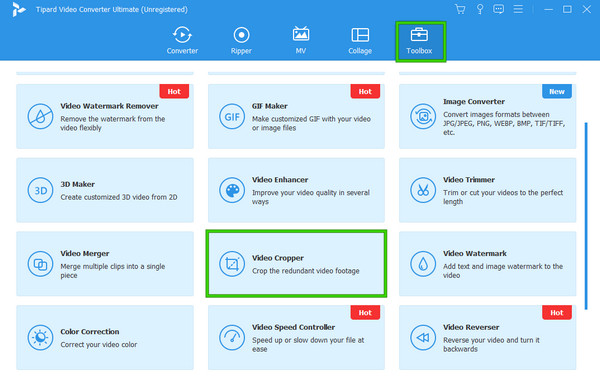Viewport: 600px width, 378px height.
Task: Click the Video Watermark droplet icon
Action: pos(423,264)
